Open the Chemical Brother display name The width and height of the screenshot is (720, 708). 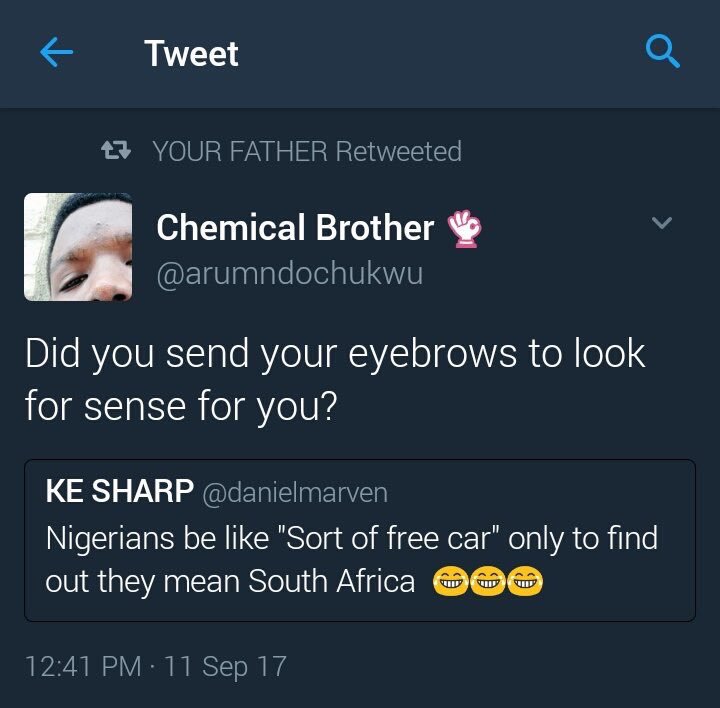(x=295, y=228)
